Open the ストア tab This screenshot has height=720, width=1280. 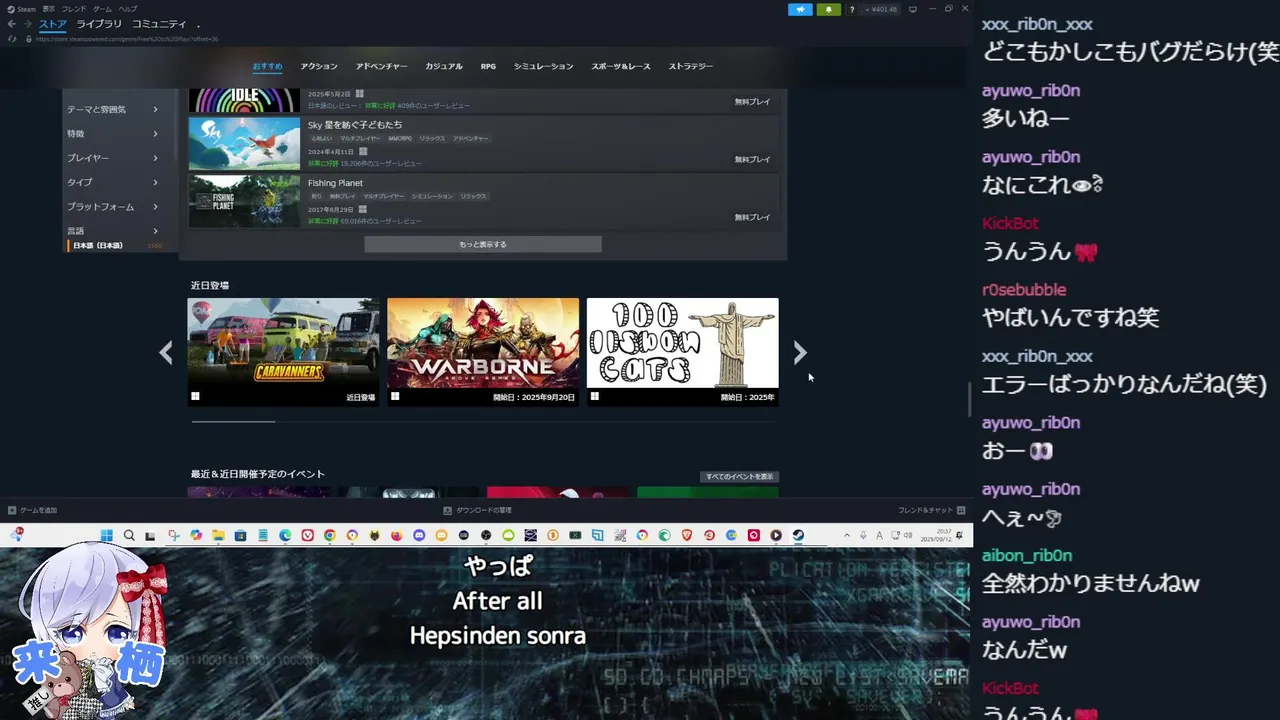click(53, 24)
